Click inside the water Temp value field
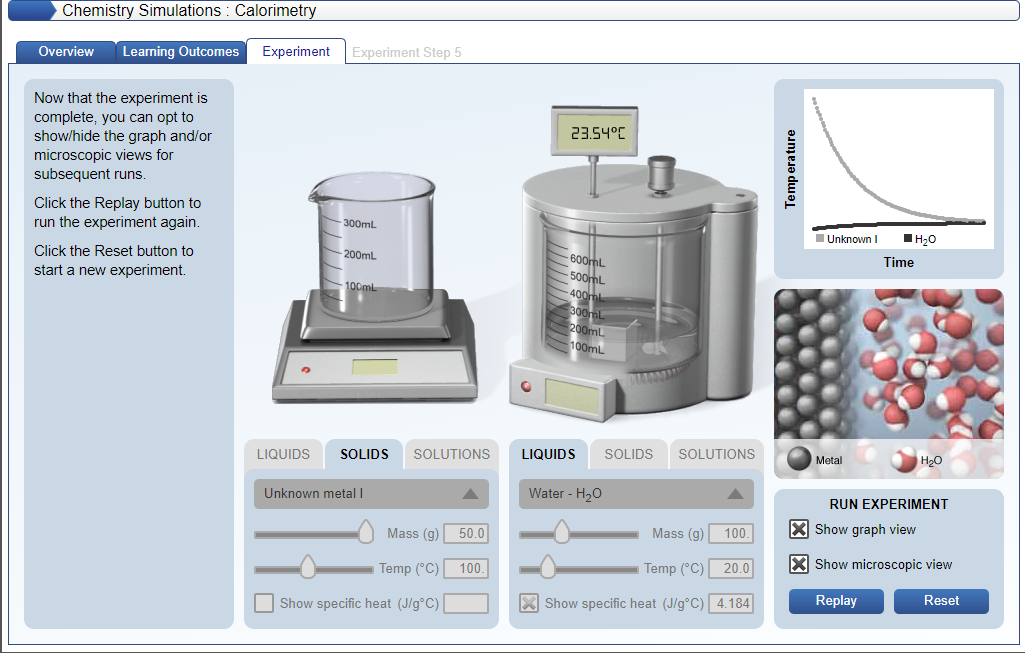1025x653 pixels. point(731,568)
